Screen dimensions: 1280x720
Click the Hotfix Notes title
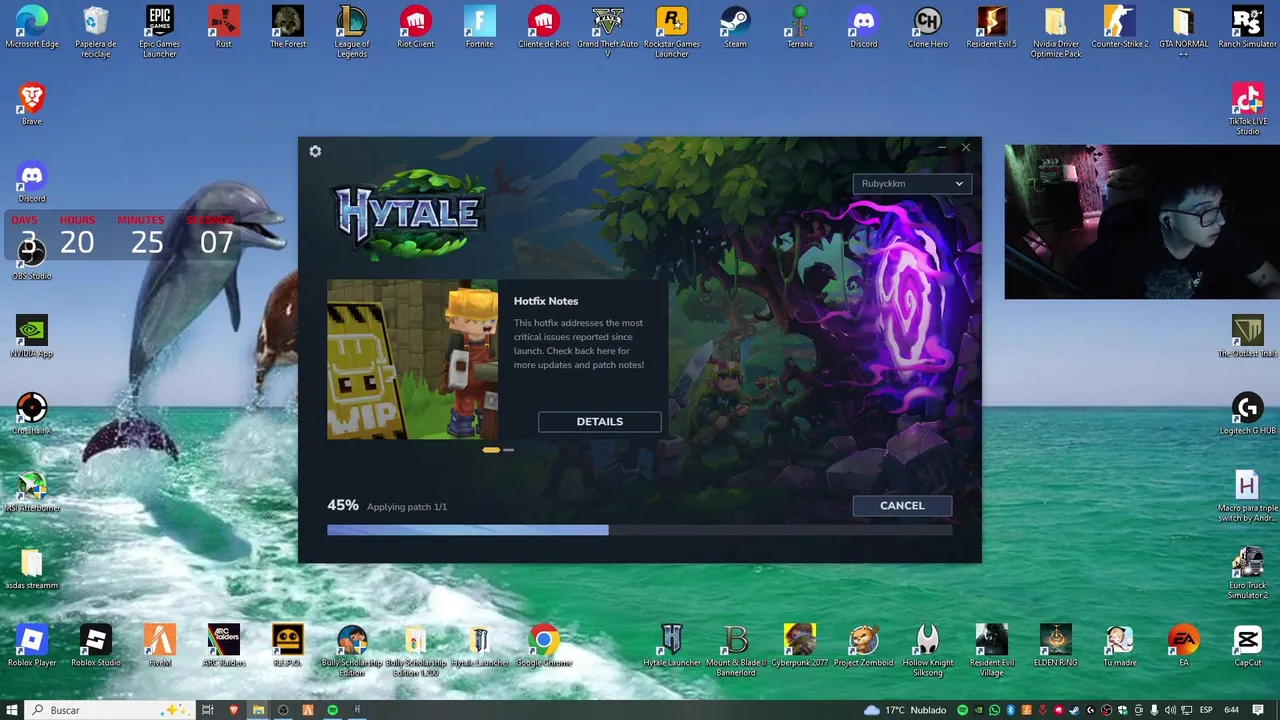tap(546, 301)
